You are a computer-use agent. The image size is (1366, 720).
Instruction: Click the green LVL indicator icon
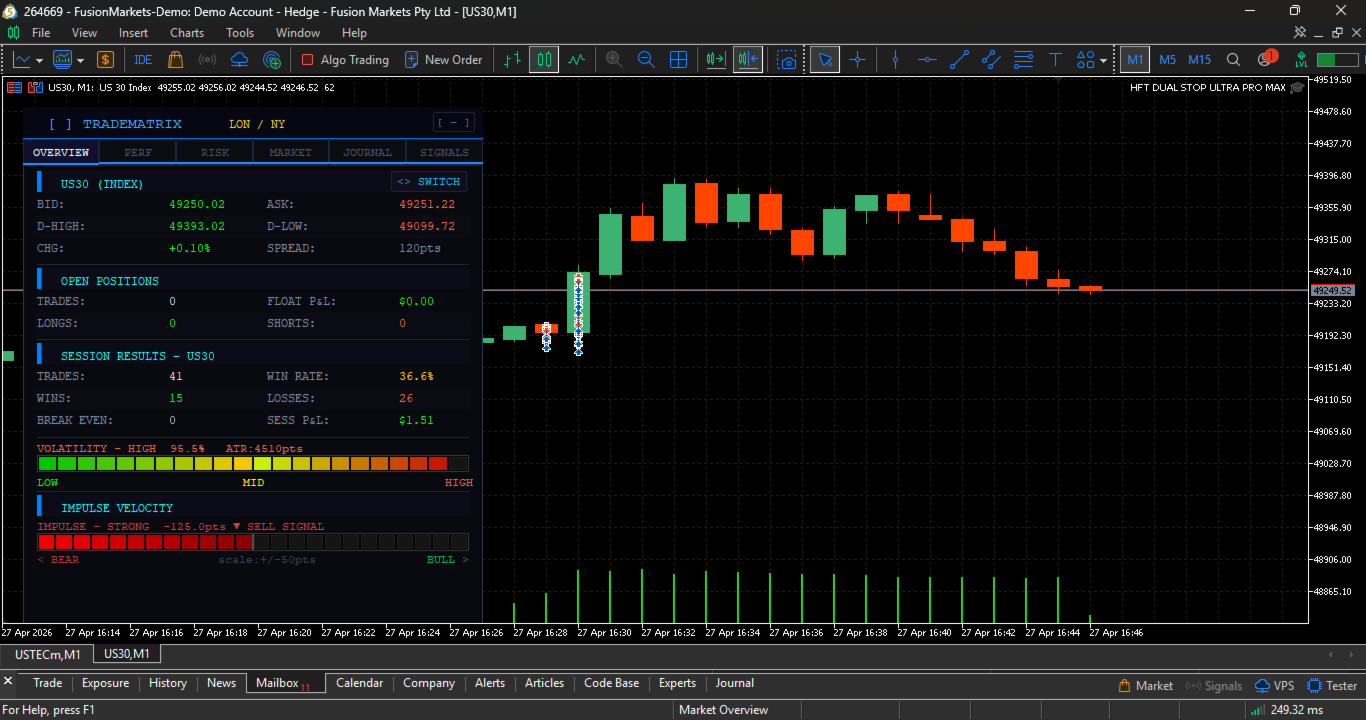point(1301,60)
